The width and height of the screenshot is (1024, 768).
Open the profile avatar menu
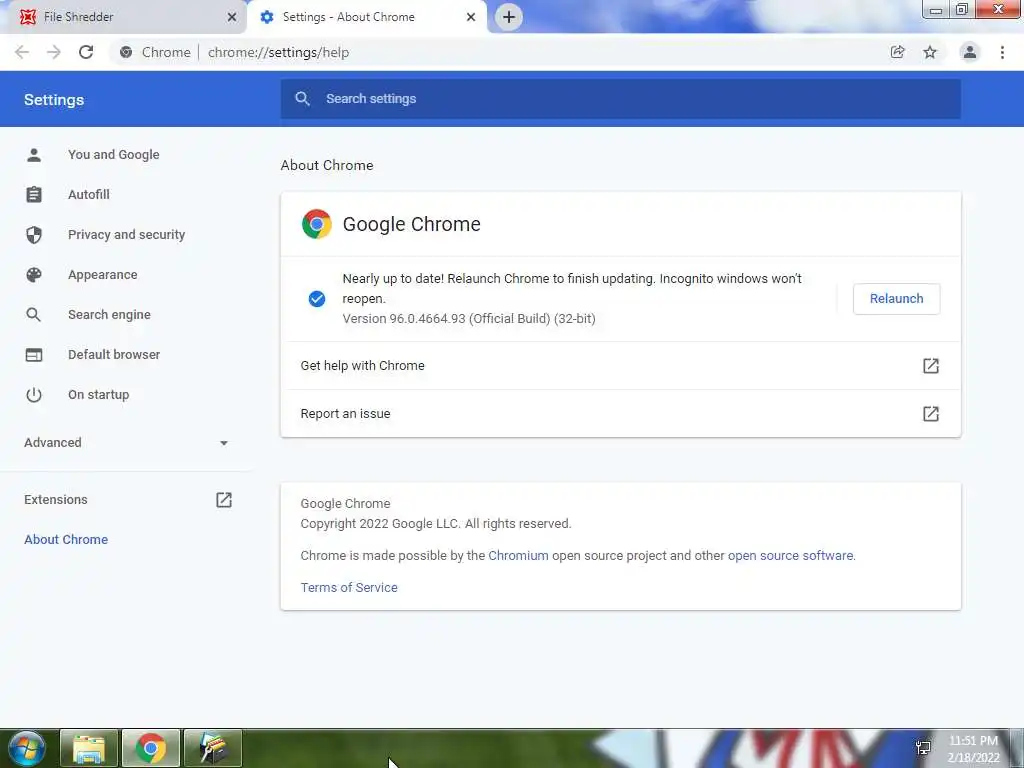click(x=970, y=52)
